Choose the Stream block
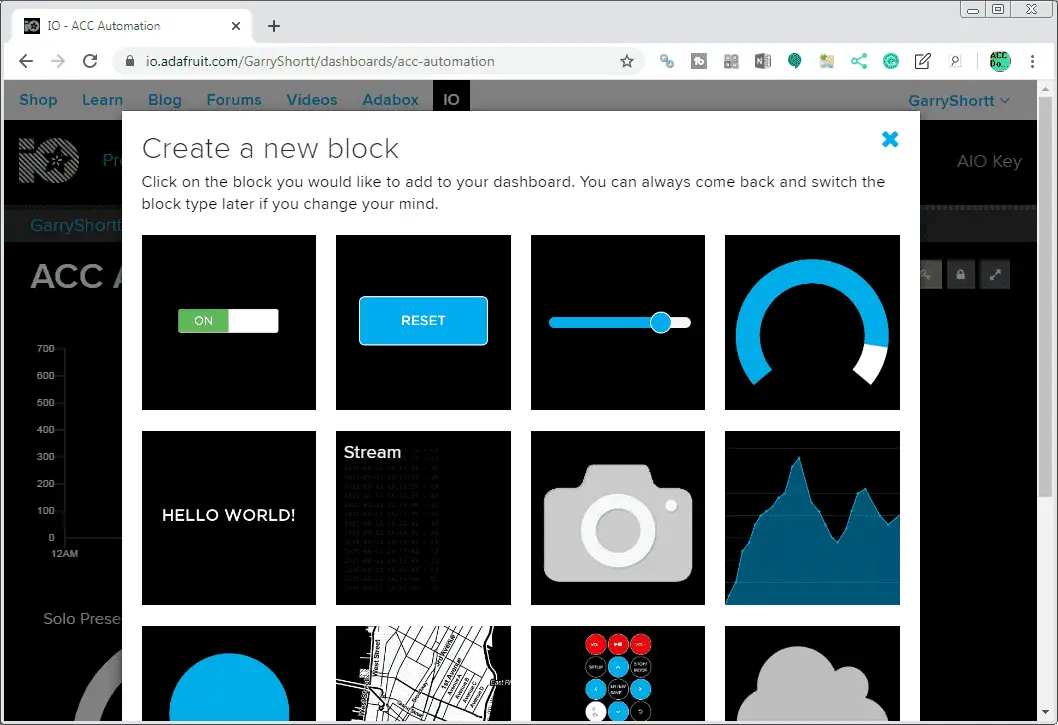This screenshot has height=725, width=1058. tap(423, 518)
